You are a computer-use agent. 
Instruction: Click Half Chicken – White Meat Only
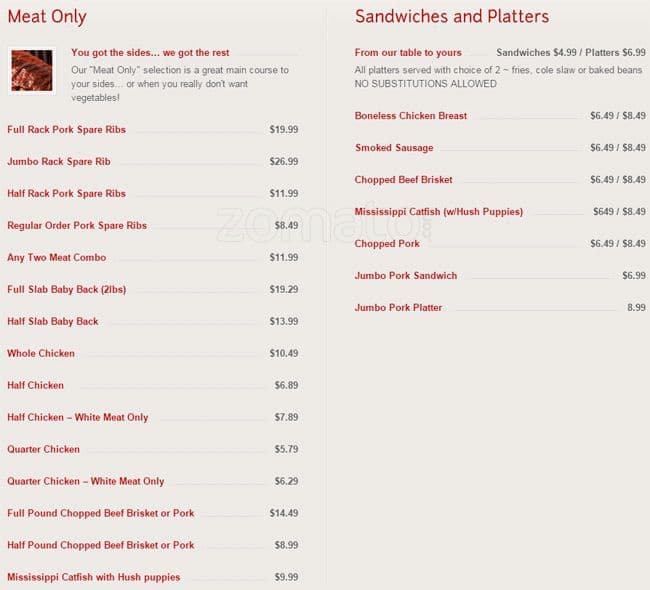click(x=78, y=418)
